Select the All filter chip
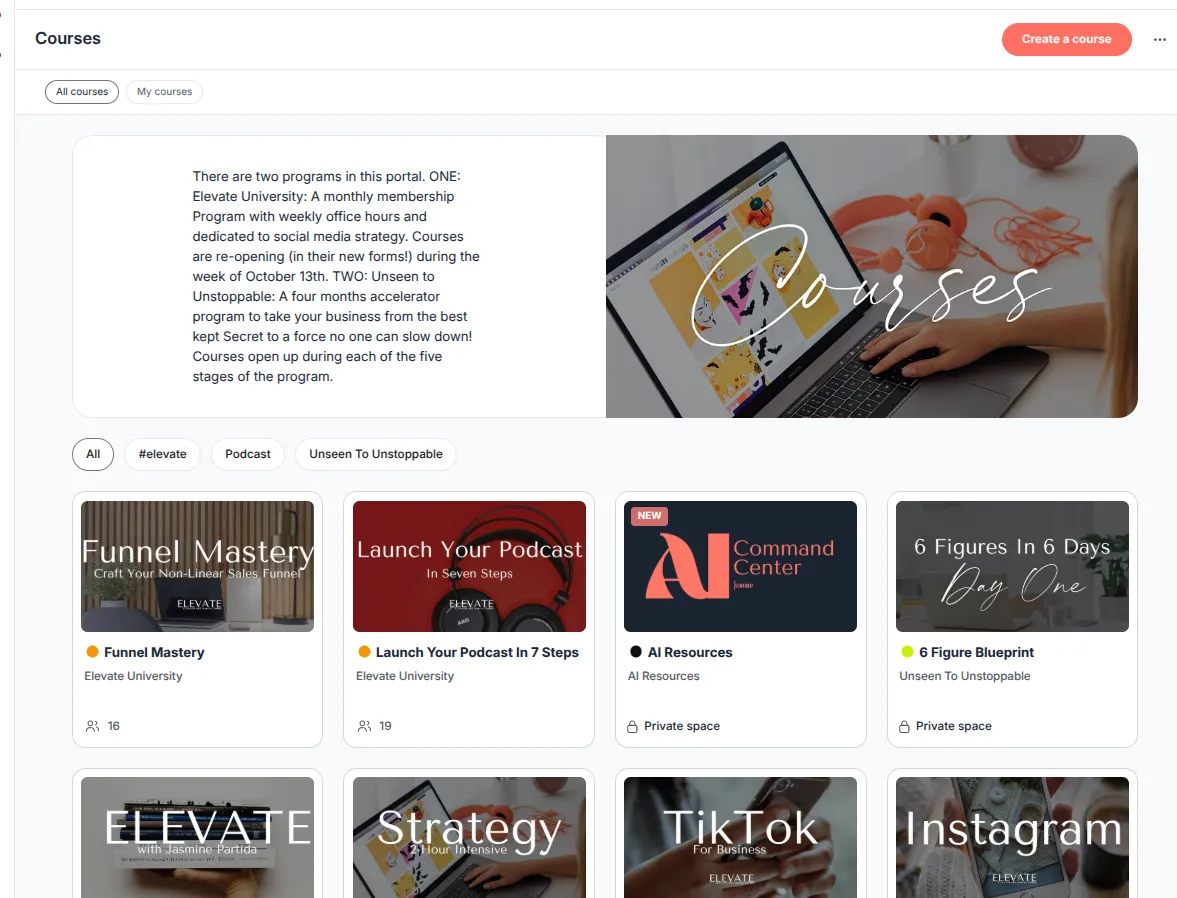 pos(93,454)
